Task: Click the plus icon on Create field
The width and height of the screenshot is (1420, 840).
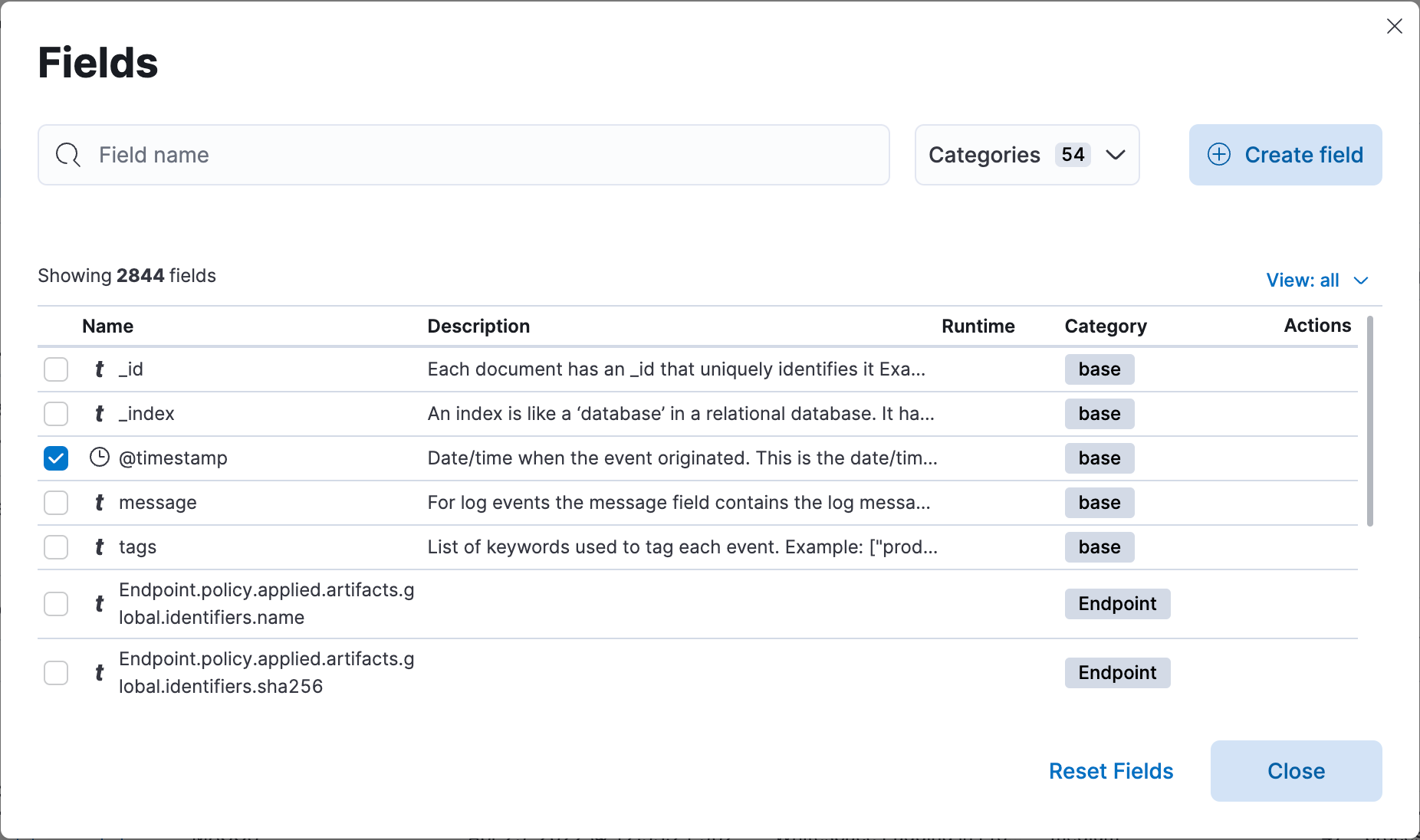Action: click(1219, 155)
